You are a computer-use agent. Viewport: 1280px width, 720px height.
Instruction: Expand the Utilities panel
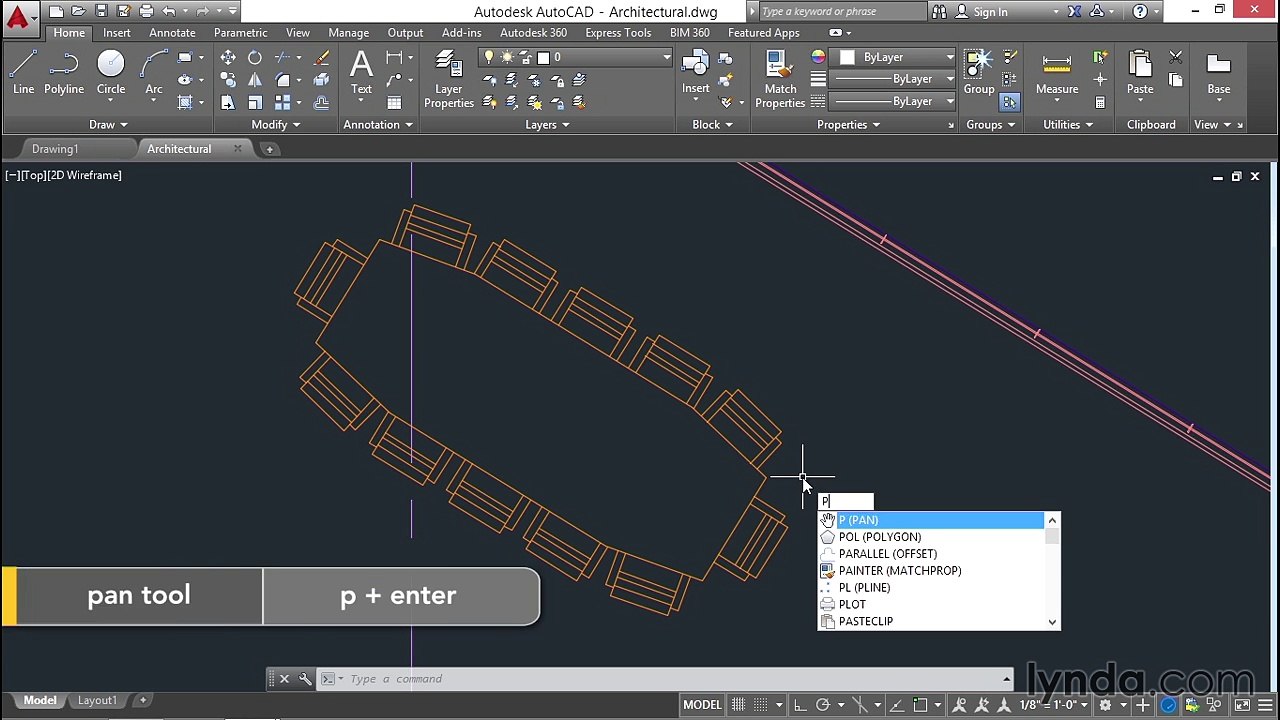[1068, 125]
